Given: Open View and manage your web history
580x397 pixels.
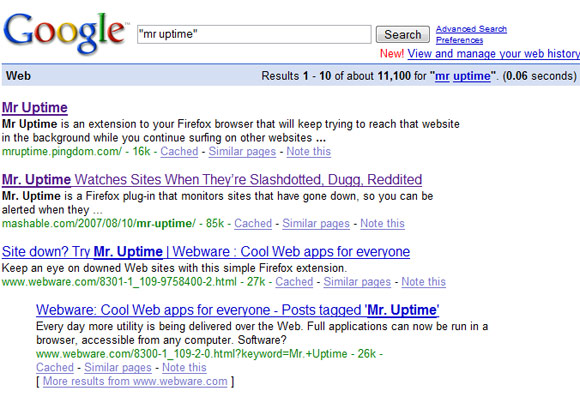Looking at the screenshot, I should [x=494, y=54].
